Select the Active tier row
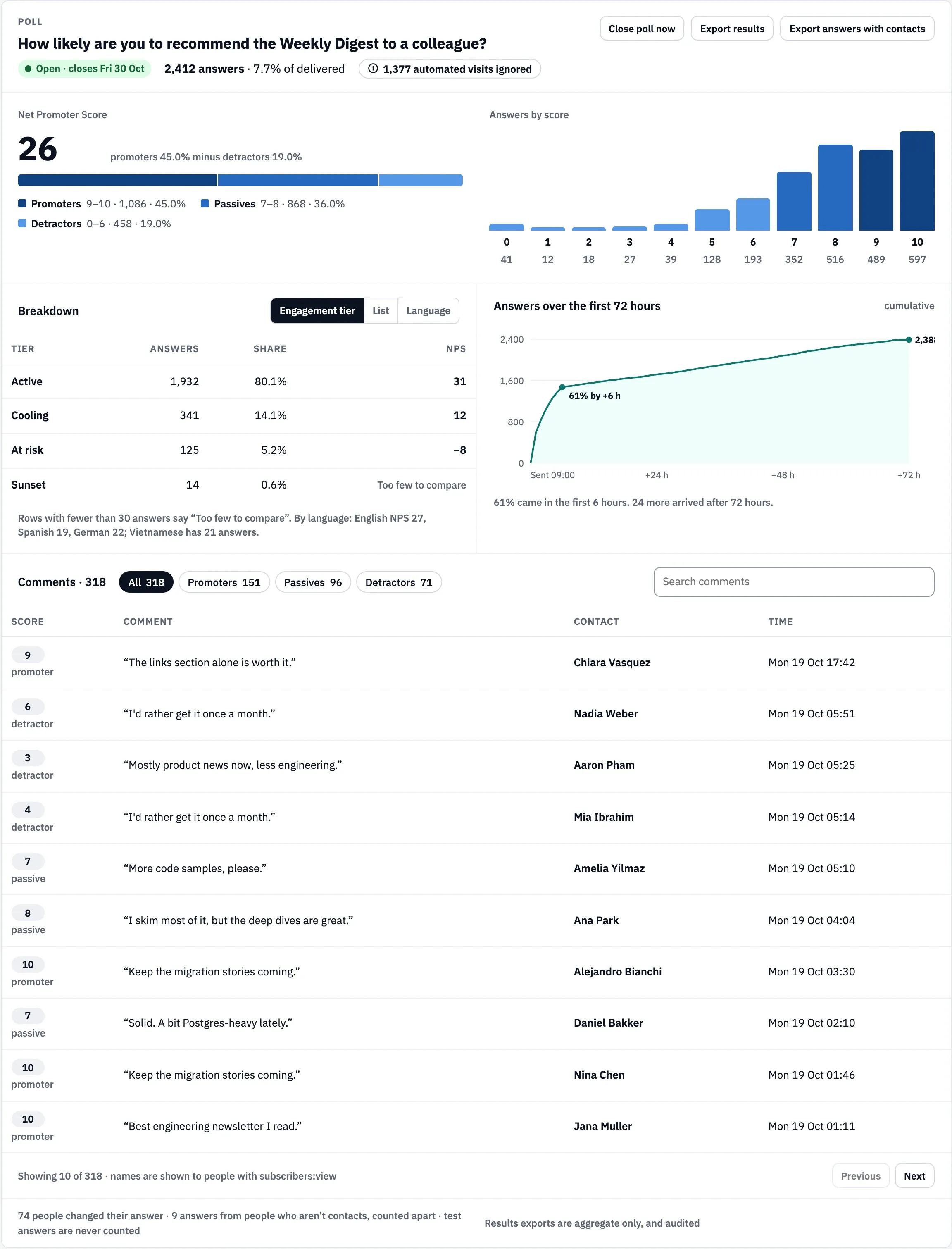Viewport: 952px width, 1249px height. point(238,381)
